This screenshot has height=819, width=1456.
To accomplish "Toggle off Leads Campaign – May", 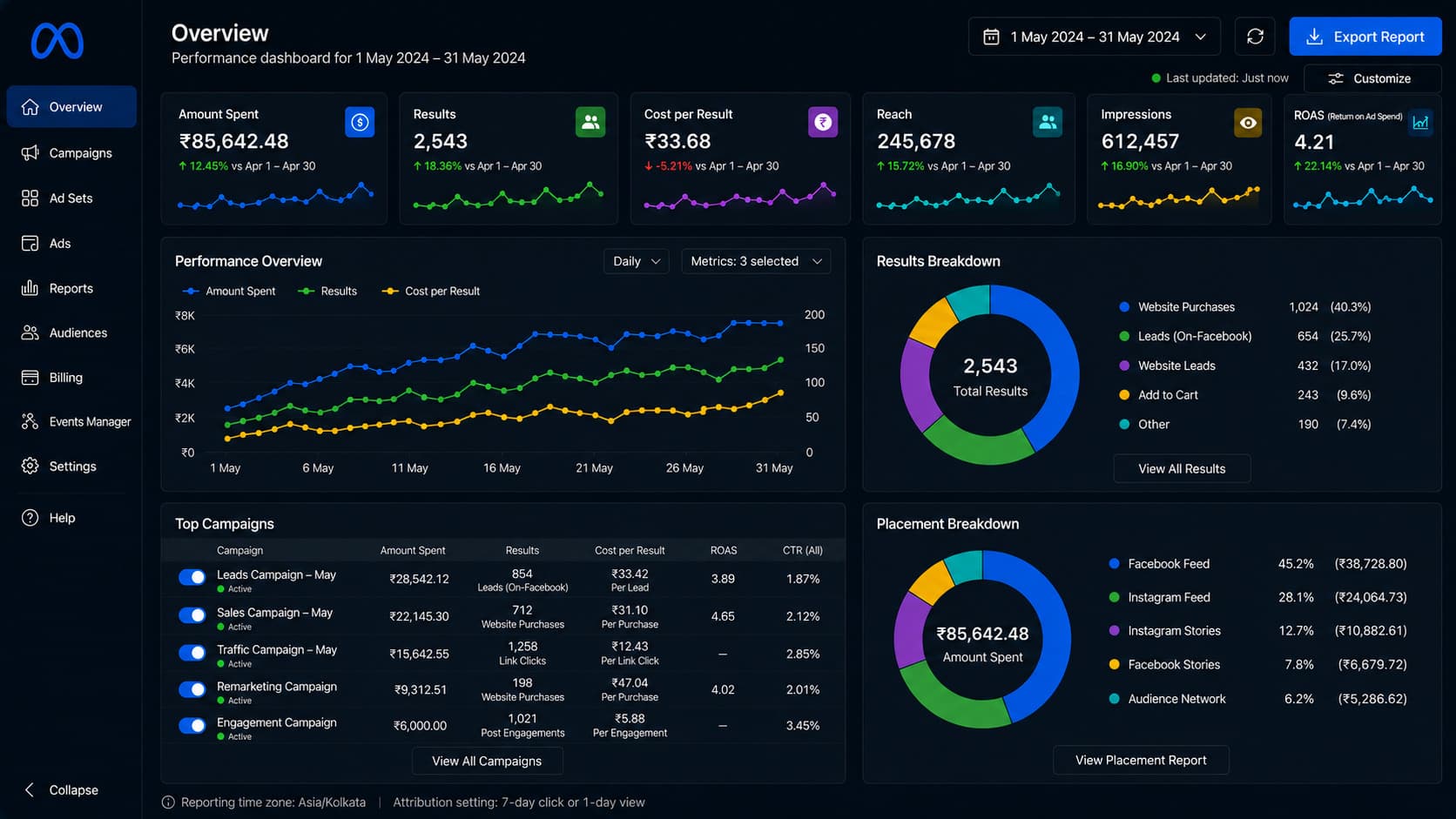I will pos(192,578).
